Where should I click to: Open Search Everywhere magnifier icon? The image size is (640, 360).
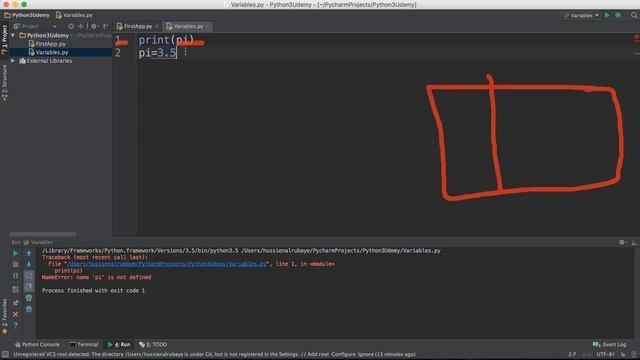tap(634, 15)
